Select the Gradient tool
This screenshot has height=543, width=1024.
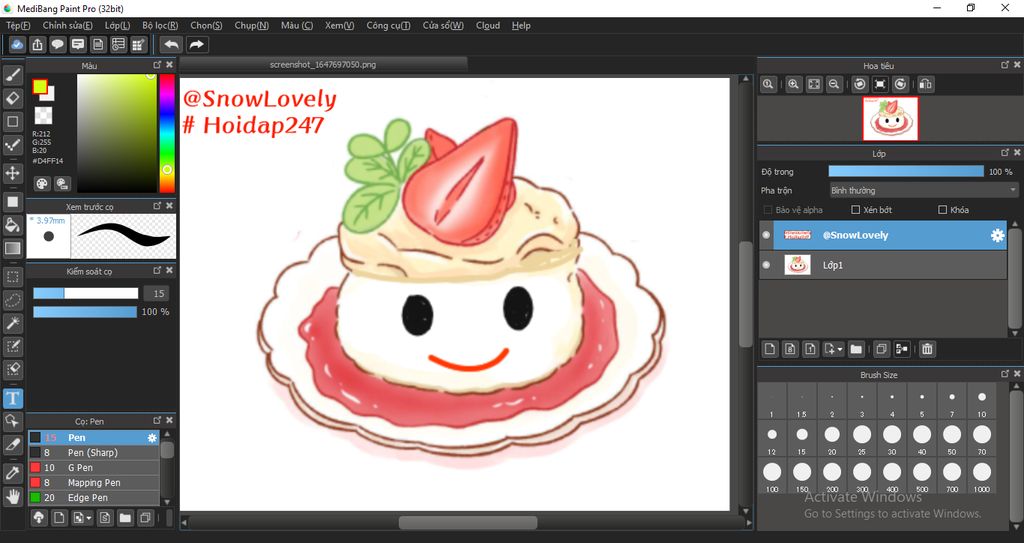[x=12, y=248]
